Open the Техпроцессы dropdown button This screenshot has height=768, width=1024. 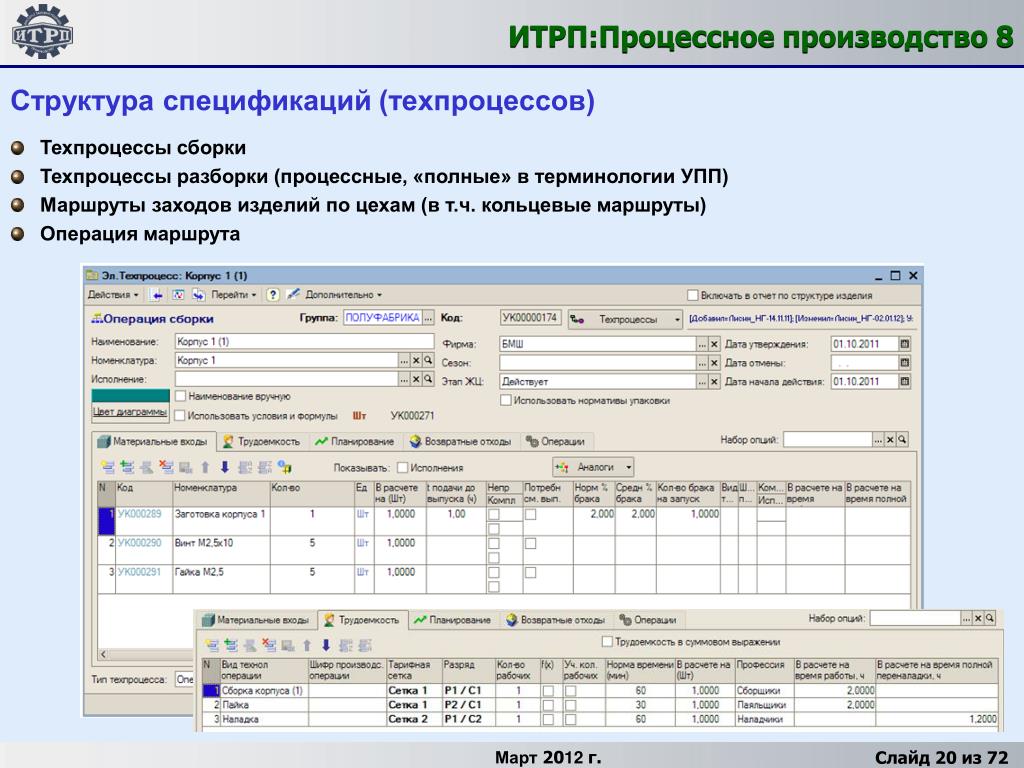click(626, 319)
